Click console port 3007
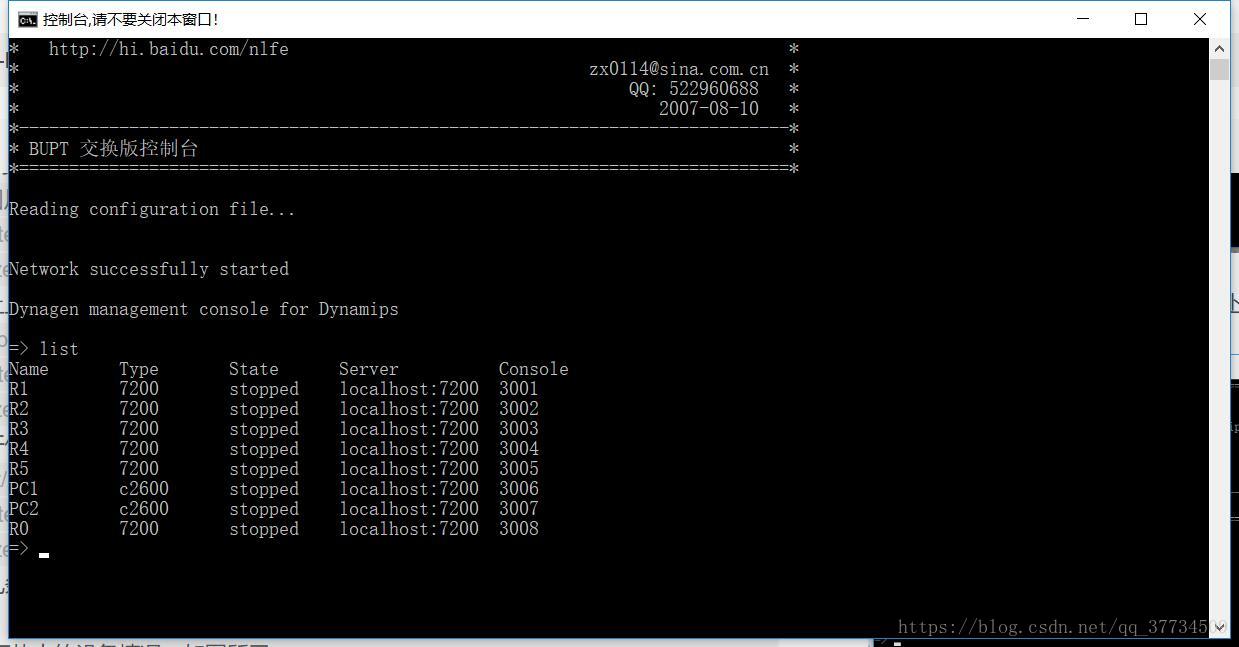Screen dimensions: 1239x647 click(x=519, y=509)
